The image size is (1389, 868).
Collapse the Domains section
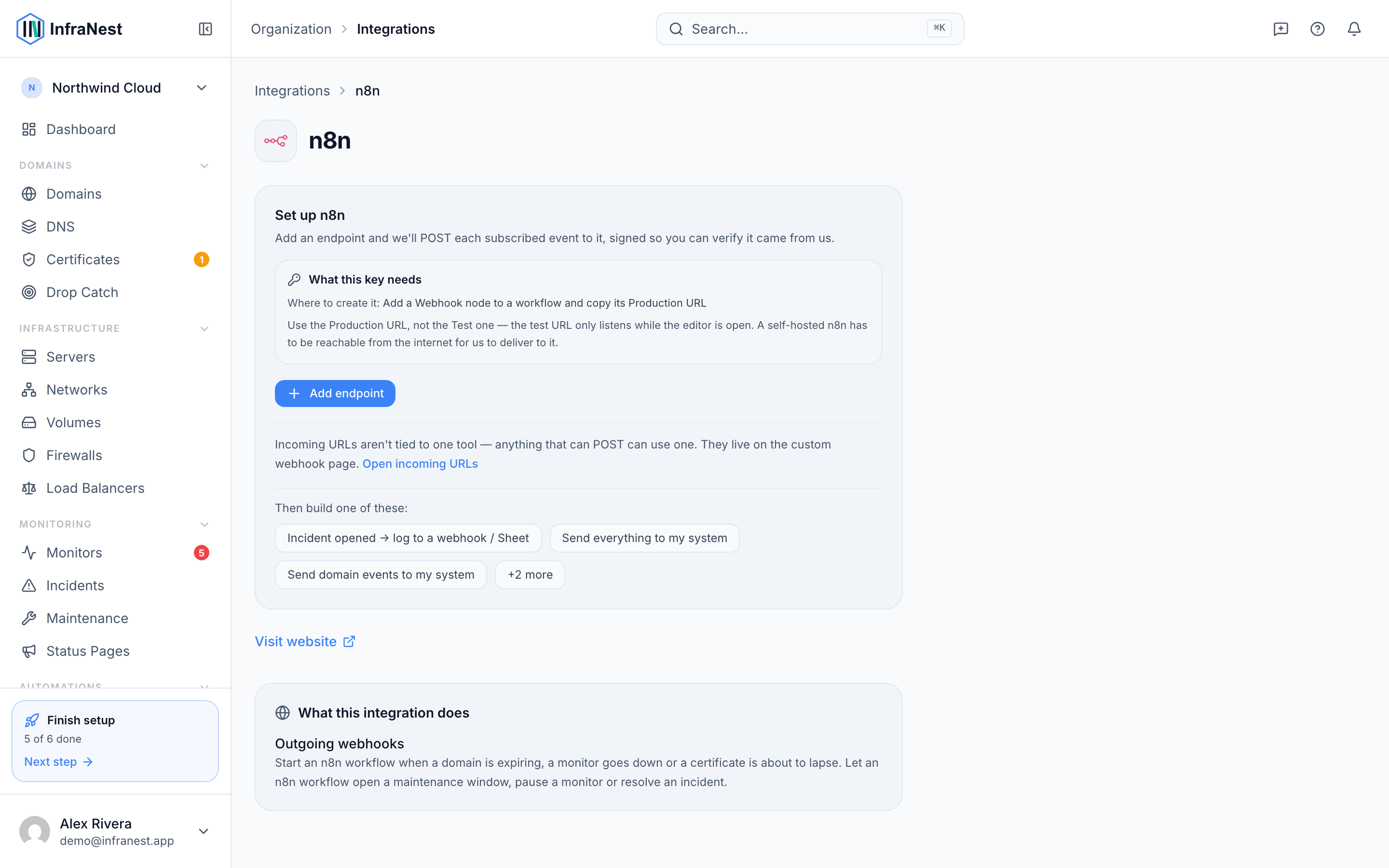(x=204, y=166)
